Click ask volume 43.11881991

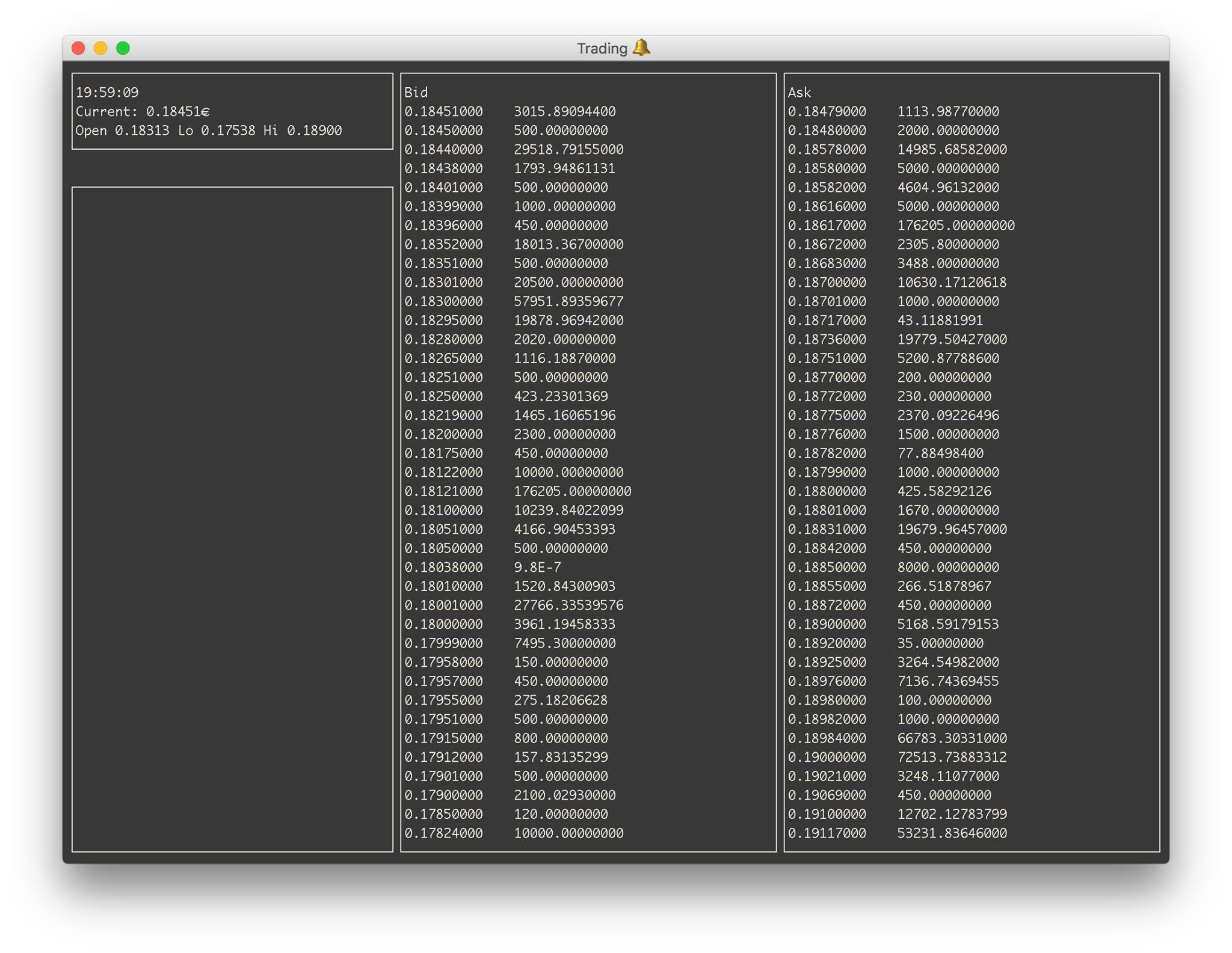click(x=940, y=320)
